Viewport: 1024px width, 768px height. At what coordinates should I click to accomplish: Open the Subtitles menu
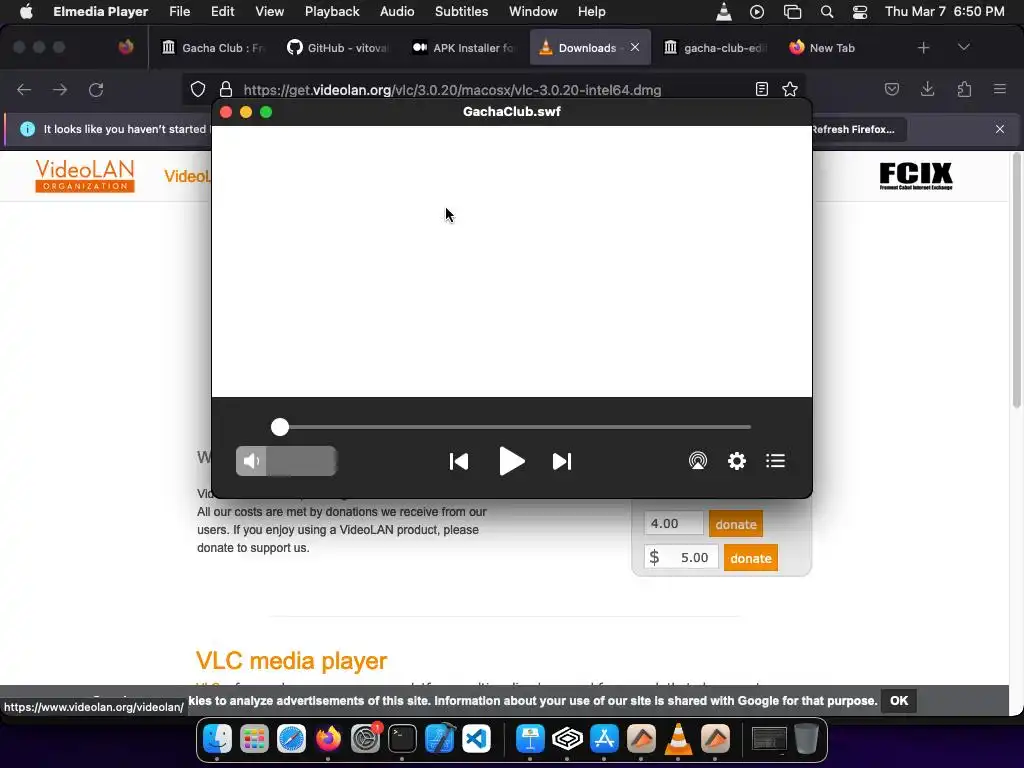[462, 12]
